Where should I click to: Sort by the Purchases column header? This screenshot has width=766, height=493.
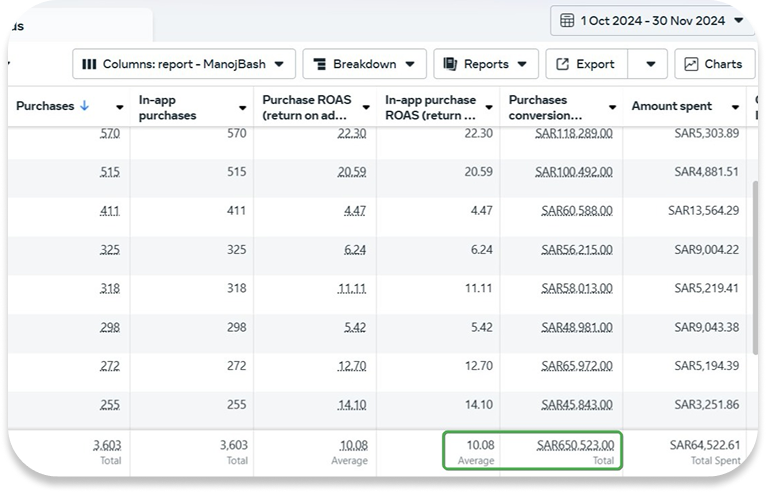(x=45, y=106)
